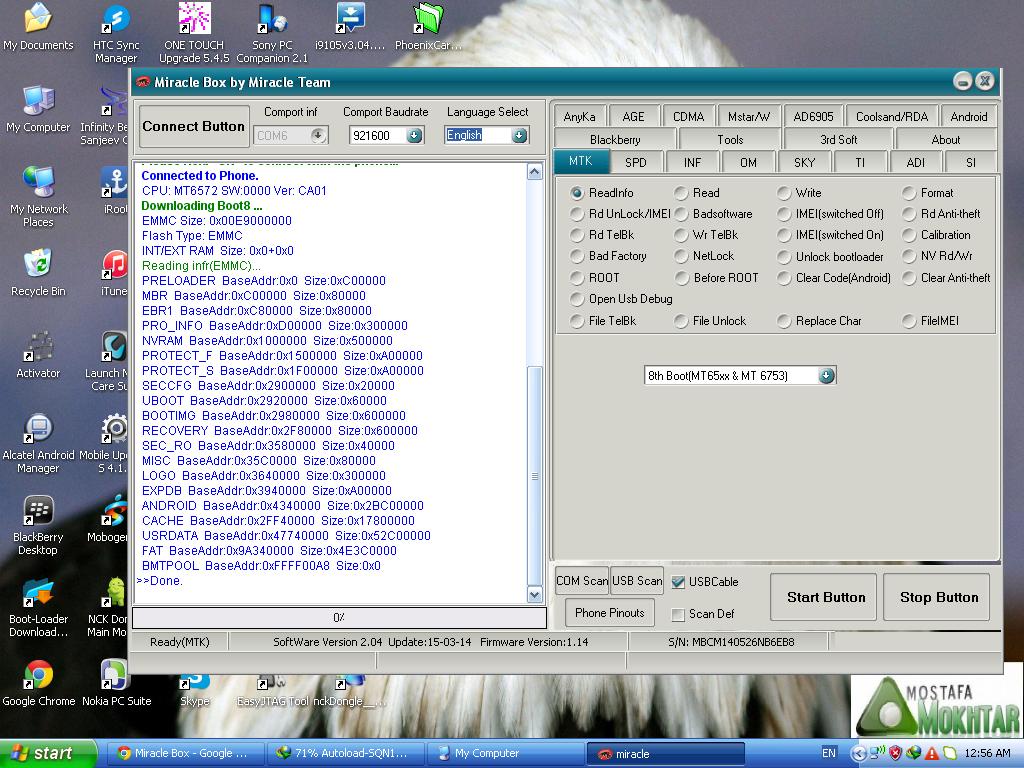Open Sony PC Companion 2.1 shortcut
Screen dimensions: 1024x768
272,33
